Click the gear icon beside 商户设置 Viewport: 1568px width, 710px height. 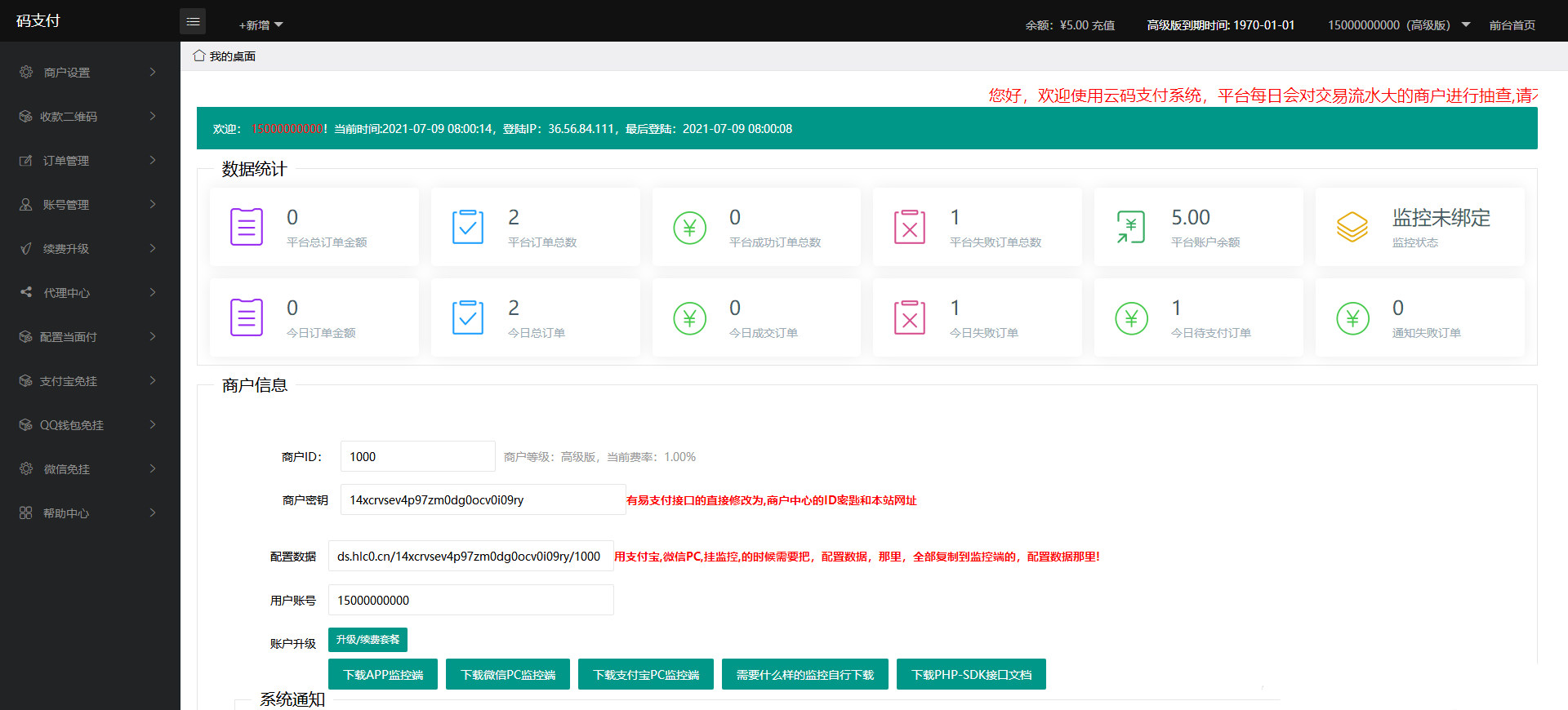(x=26, y=72)
